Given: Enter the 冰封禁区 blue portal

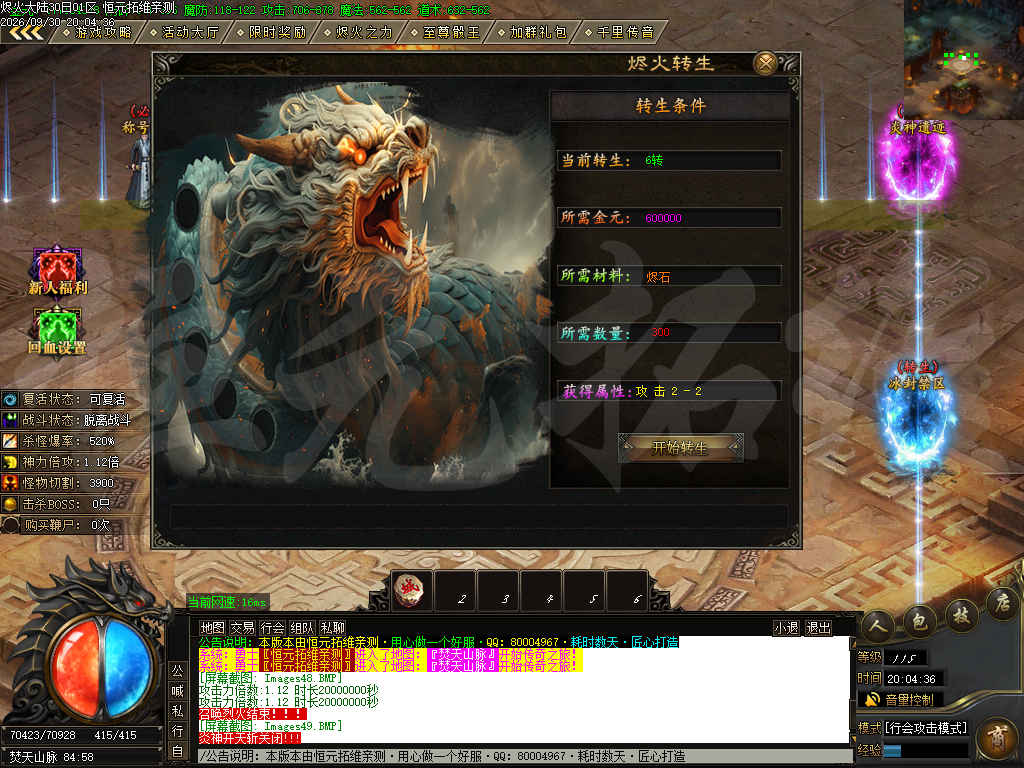Looking at the screenshot, I should pos(917,418).
